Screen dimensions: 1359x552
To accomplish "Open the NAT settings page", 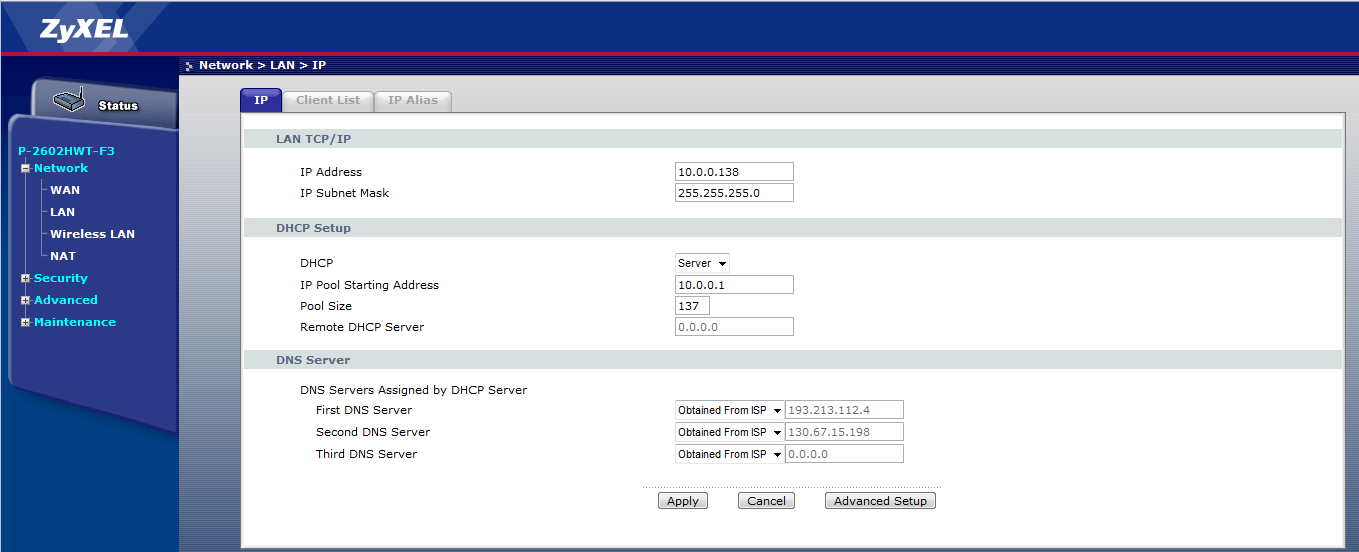I will tap(63, 256).
